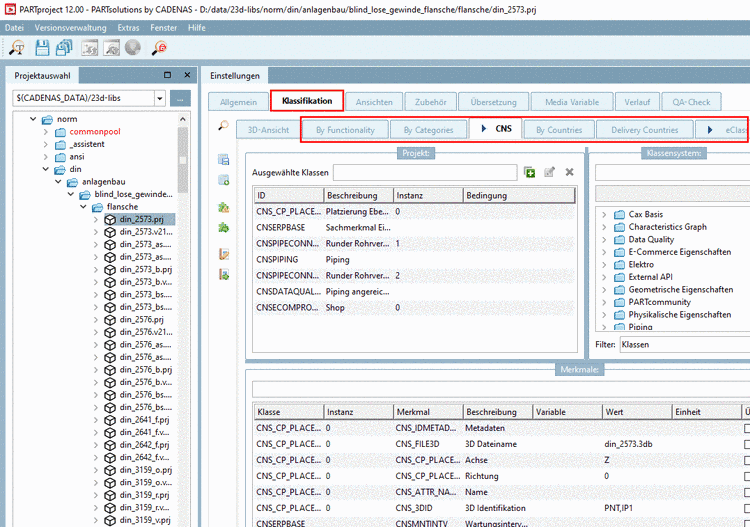
Task: Sort by the Einheit column header
Action: coord(706,412)
